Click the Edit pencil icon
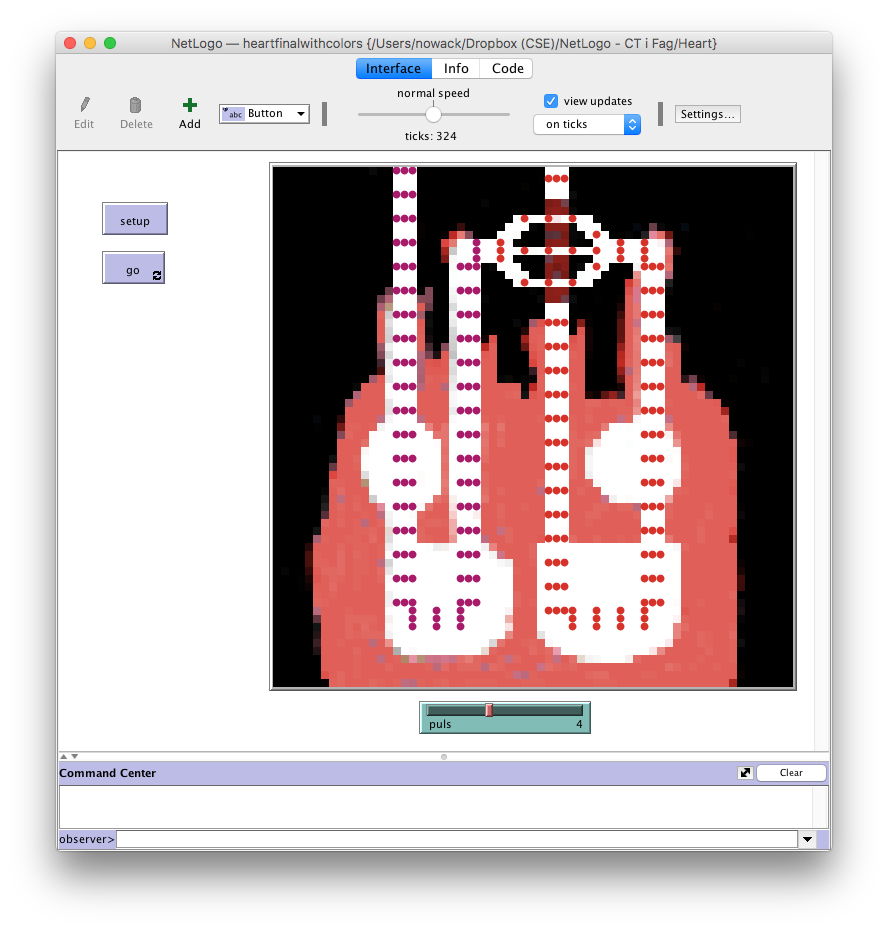The height and width of the screenshot is (931, 888). (85, 105)
